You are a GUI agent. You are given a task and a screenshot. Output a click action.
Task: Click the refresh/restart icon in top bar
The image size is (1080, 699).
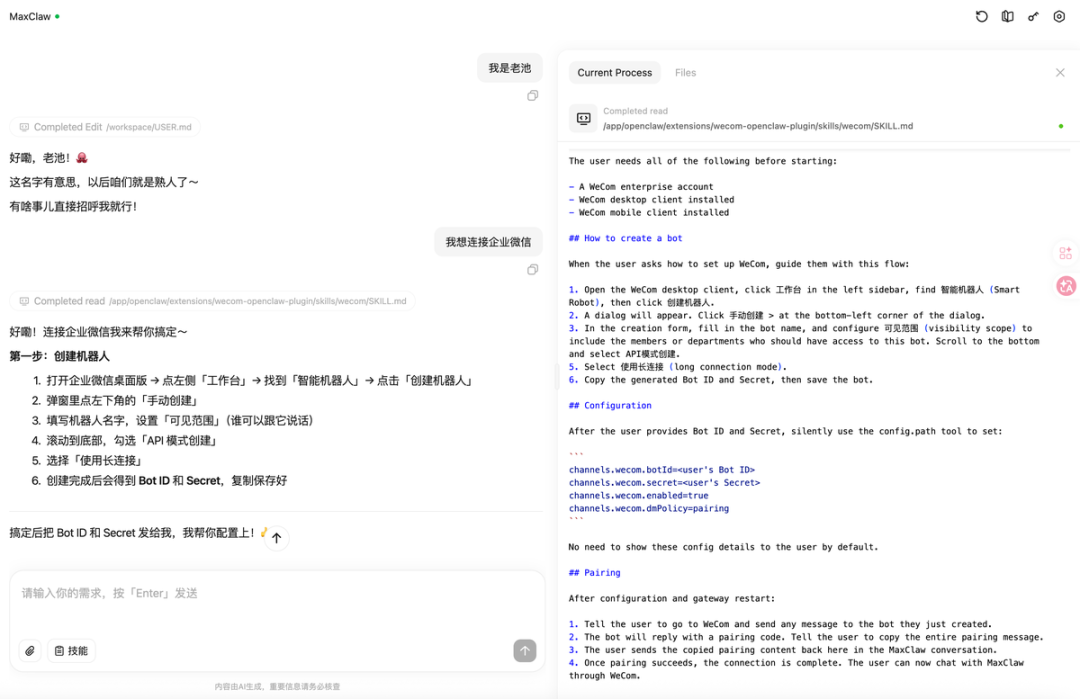982,17
